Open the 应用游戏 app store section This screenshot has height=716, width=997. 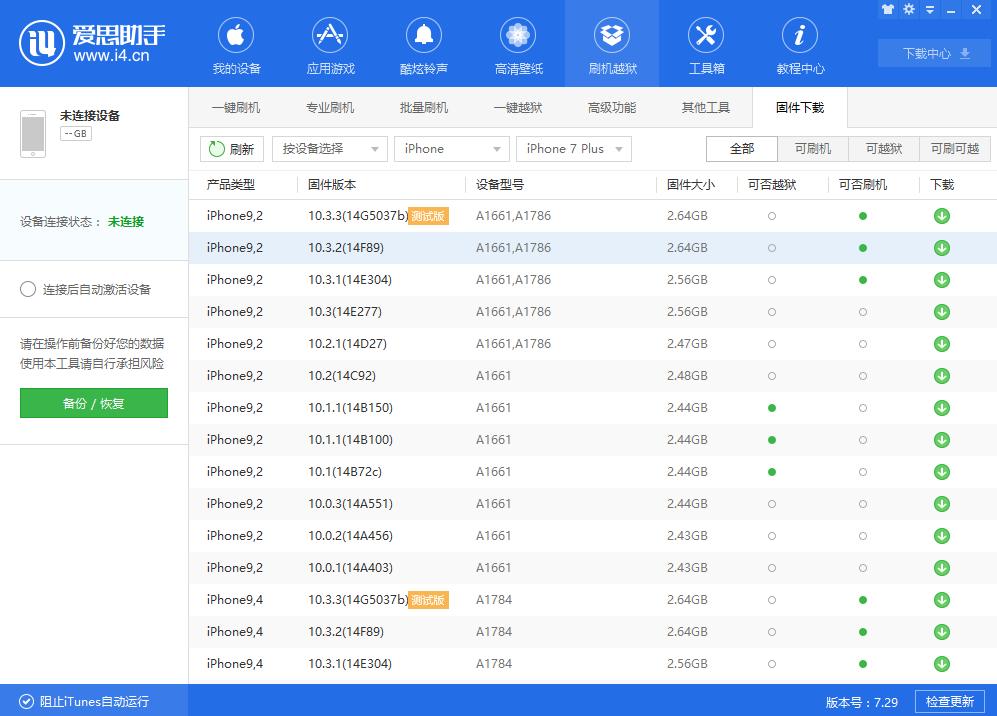click(x=329, y=44)
